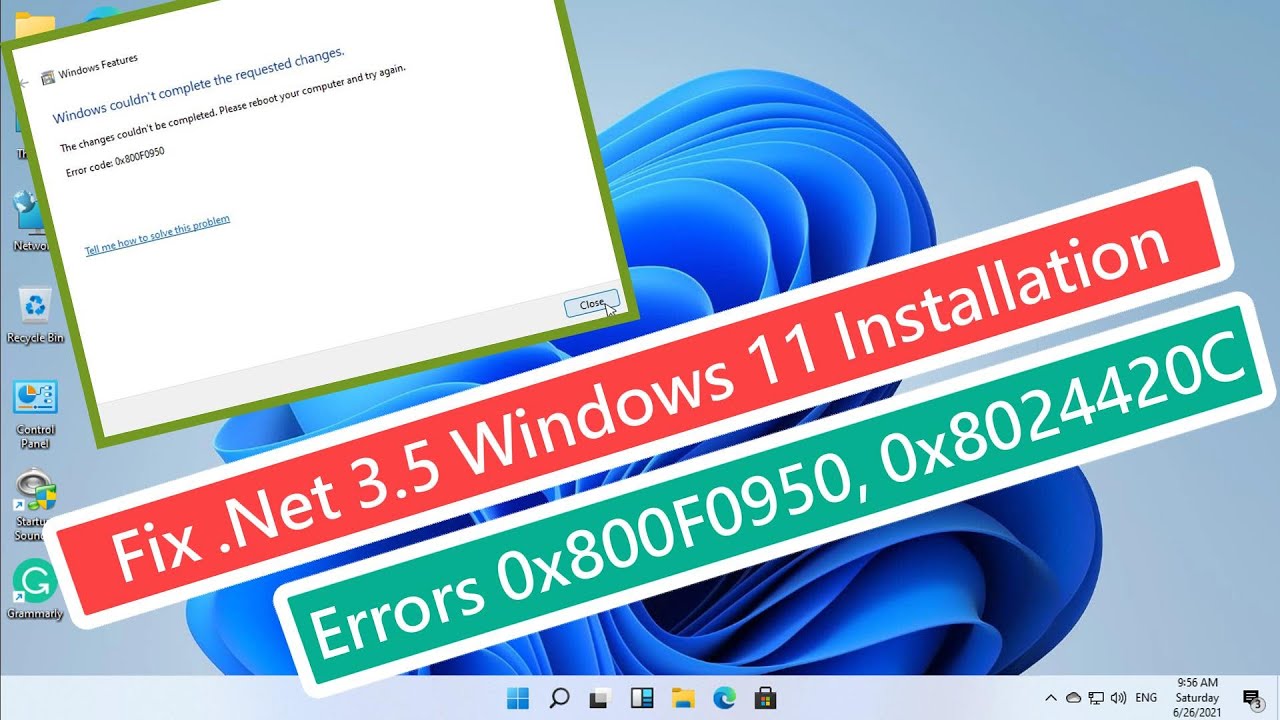
Task: Open Microsoft Store from the taskbar
Action: point(765,698)
